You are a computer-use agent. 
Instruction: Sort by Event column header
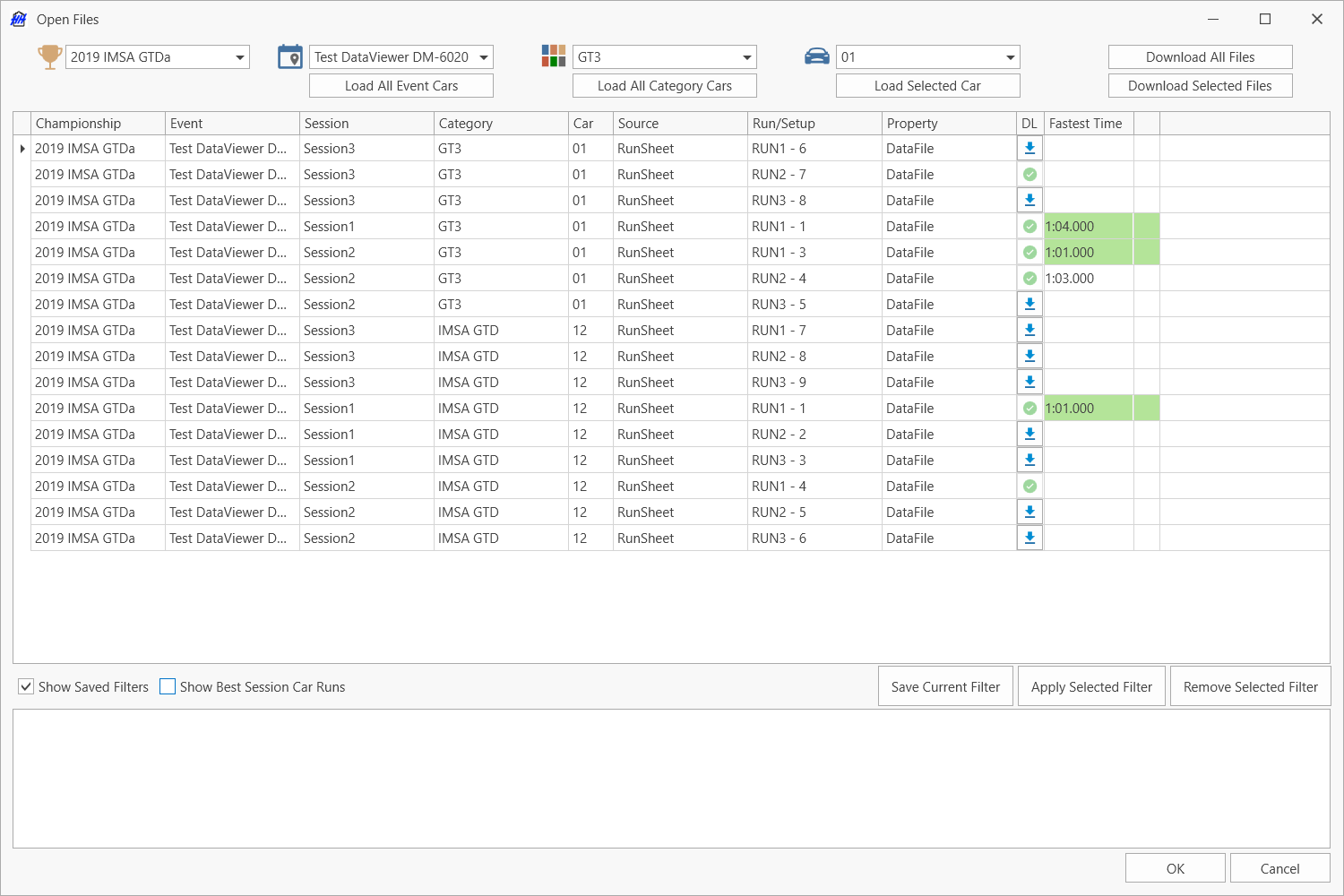click(x=232, y=124)
